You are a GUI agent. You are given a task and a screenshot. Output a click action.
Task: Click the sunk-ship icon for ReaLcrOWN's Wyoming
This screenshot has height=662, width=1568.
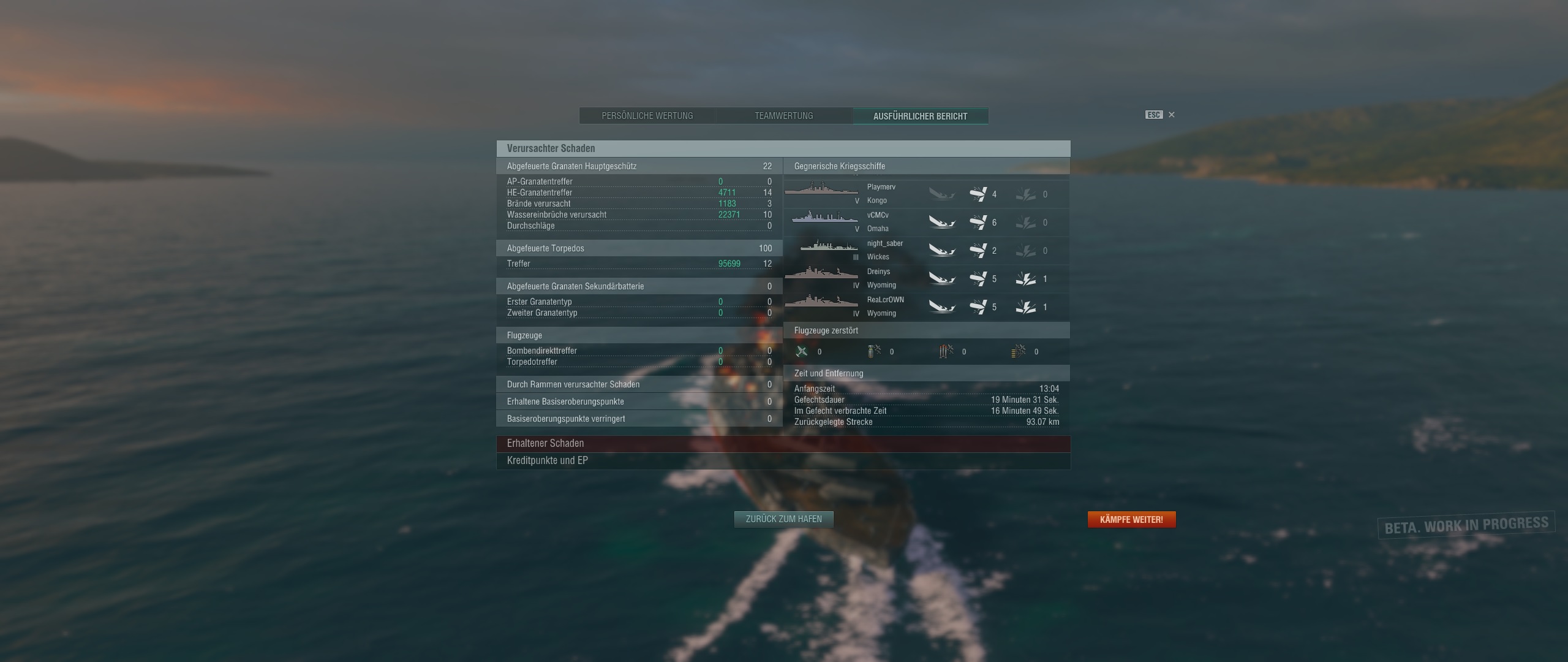(x=942, y=307)
